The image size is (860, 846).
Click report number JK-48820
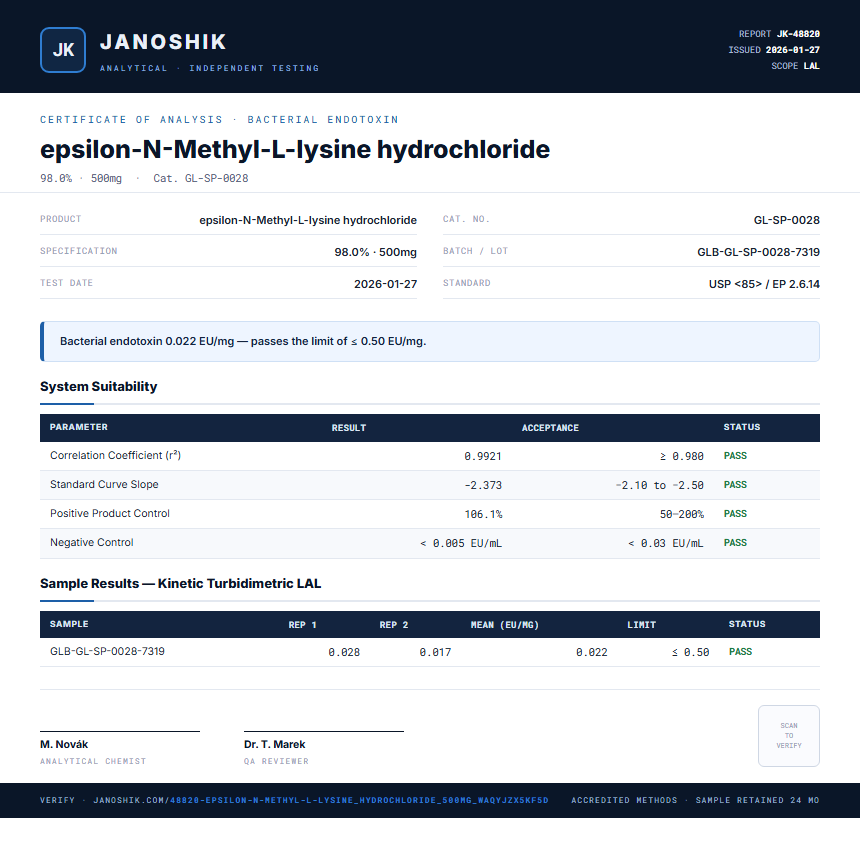(x=798, y=34)
